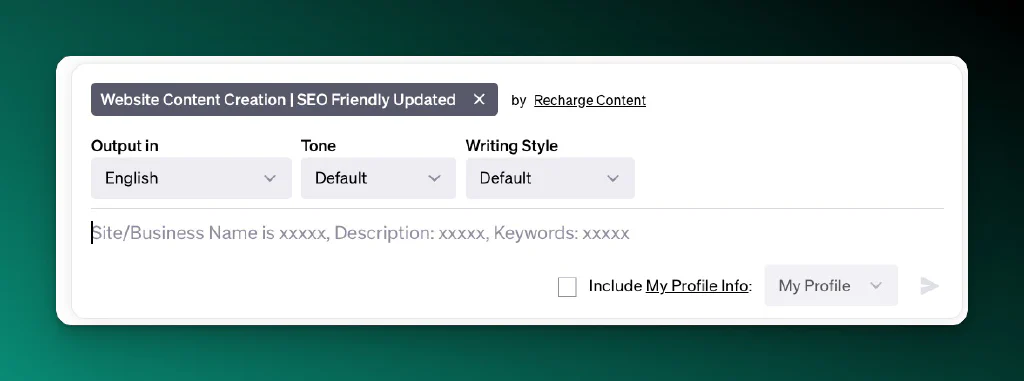Open the My Profile Info link
The width and height of the screenshot is (1024, 381).
(x=697, y=286)
